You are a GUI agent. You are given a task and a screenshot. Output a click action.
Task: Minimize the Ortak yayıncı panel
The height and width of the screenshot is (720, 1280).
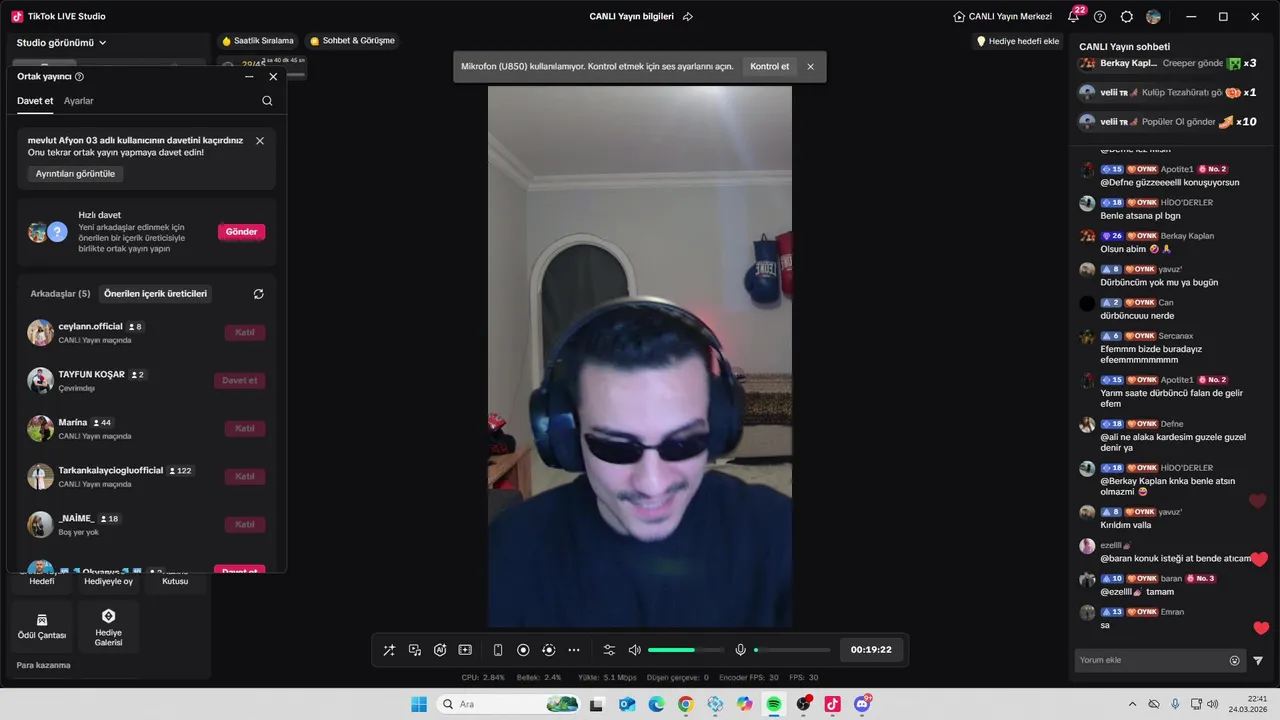tap(249, 77)
